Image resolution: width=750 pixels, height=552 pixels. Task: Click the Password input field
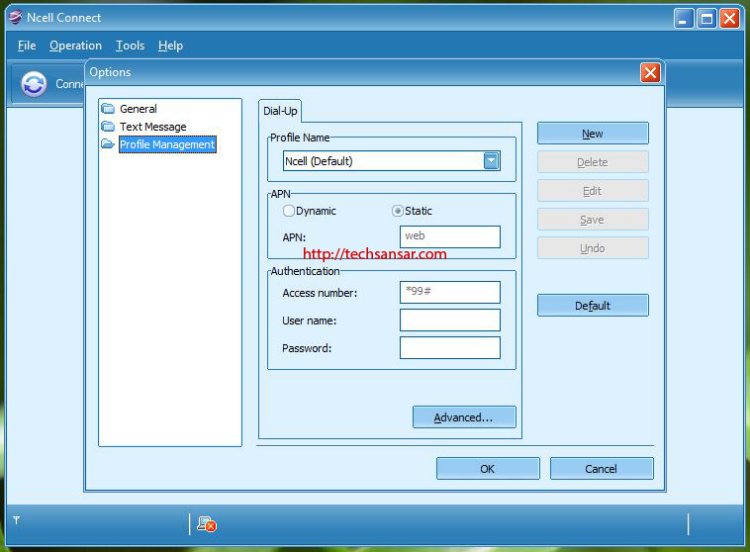(x=450, y=347)
